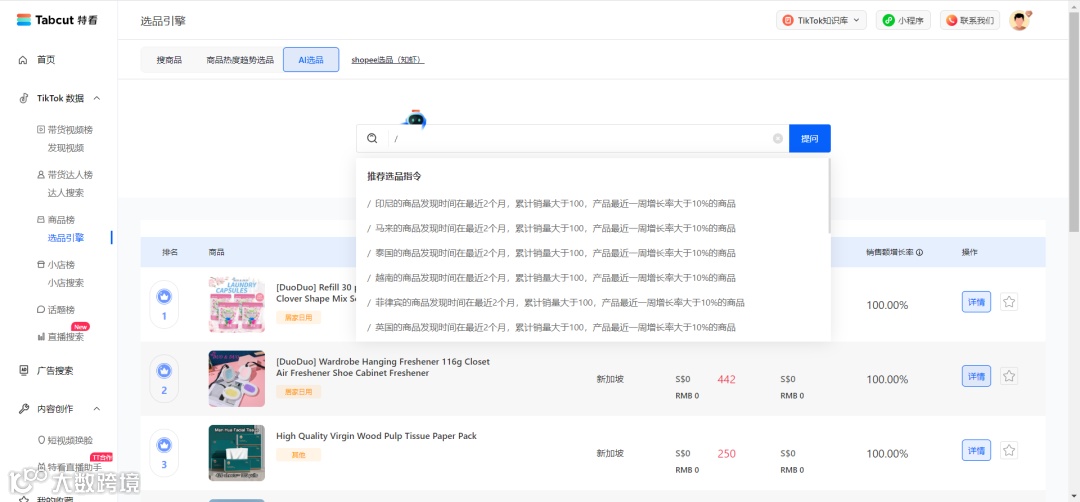
Task: Open the Tissue Paper Pack thumbnail
Action: (x=237, y=453)
